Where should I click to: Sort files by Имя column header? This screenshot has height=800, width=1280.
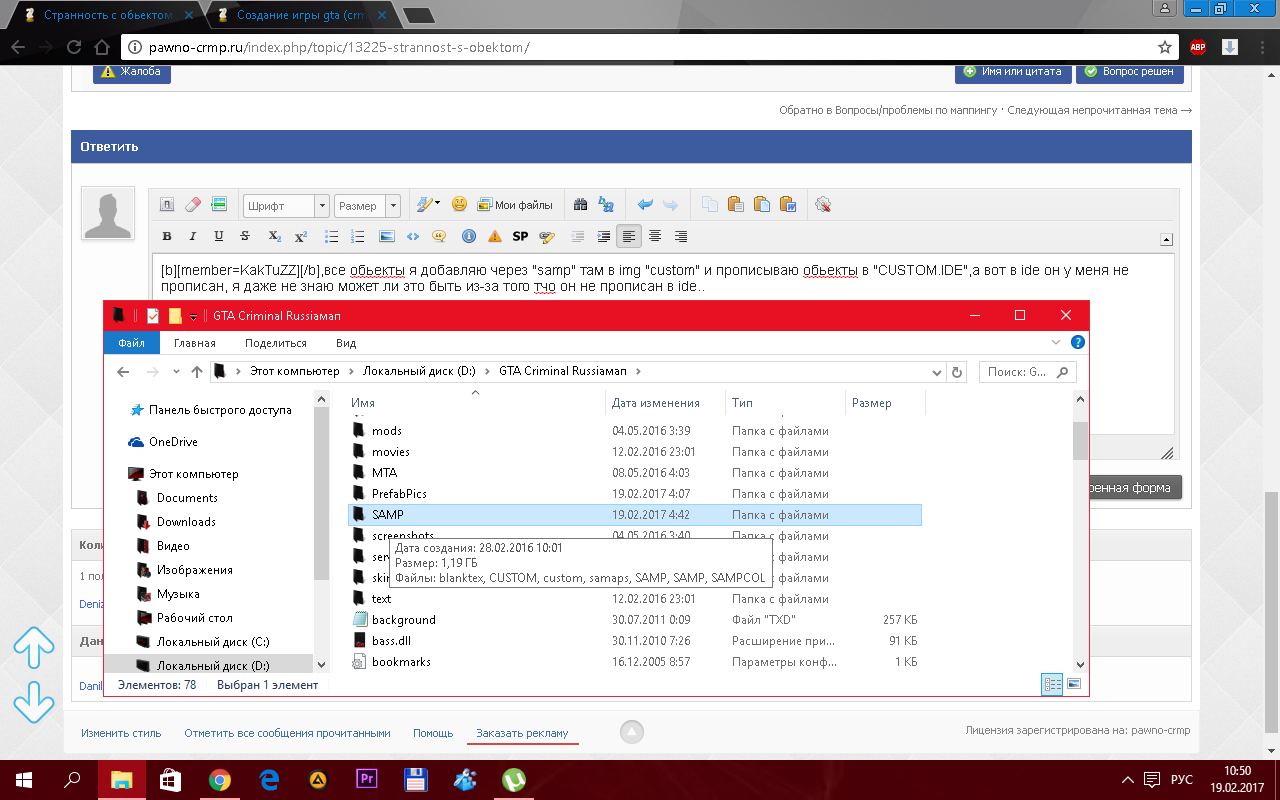pos(476,403)
